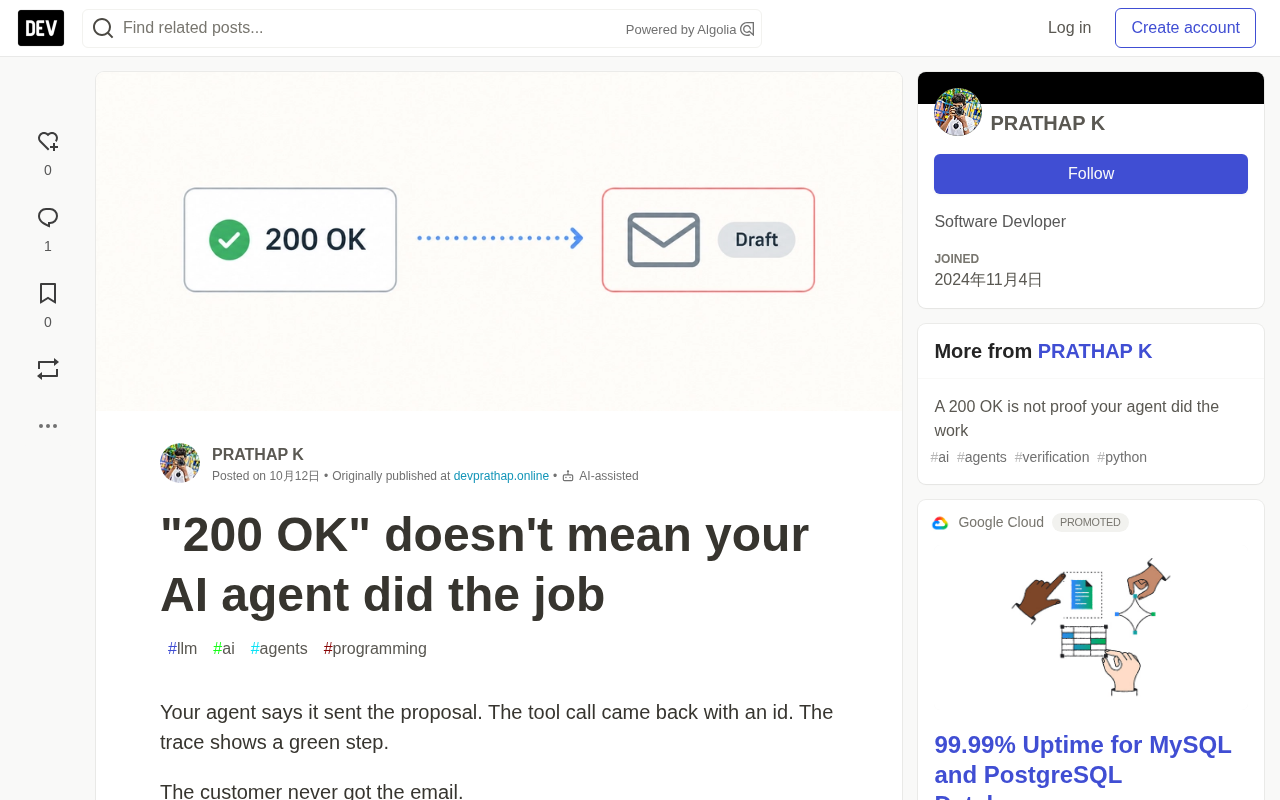Follow PRATHAP K
Image resolution: width=1280 pixels, height=800 pixels.
(1091, 174)
